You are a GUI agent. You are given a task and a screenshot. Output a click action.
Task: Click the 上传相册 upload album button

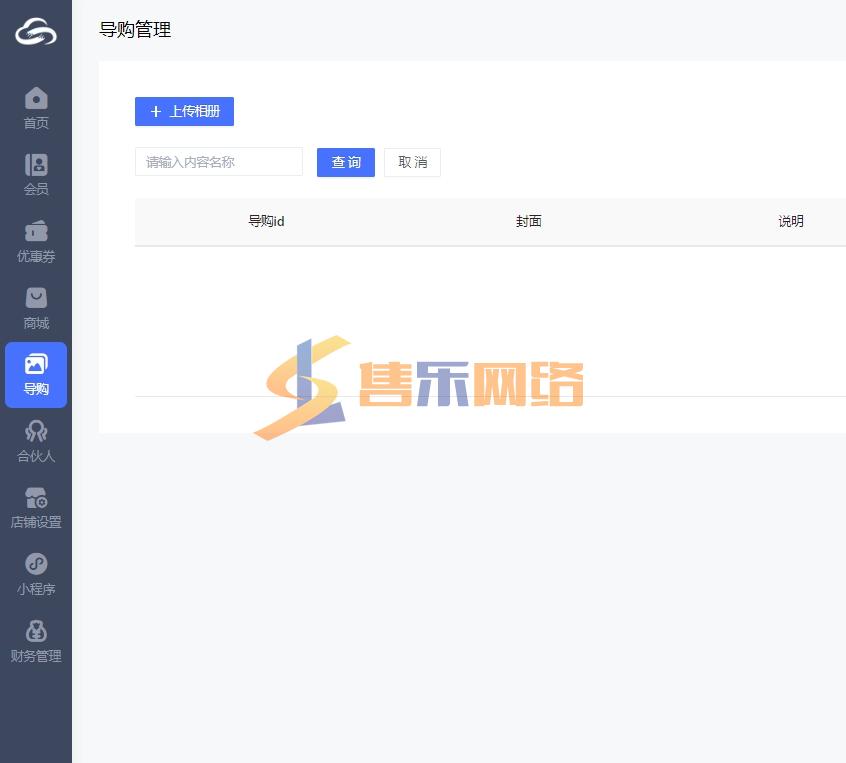[x=184, y=111]
